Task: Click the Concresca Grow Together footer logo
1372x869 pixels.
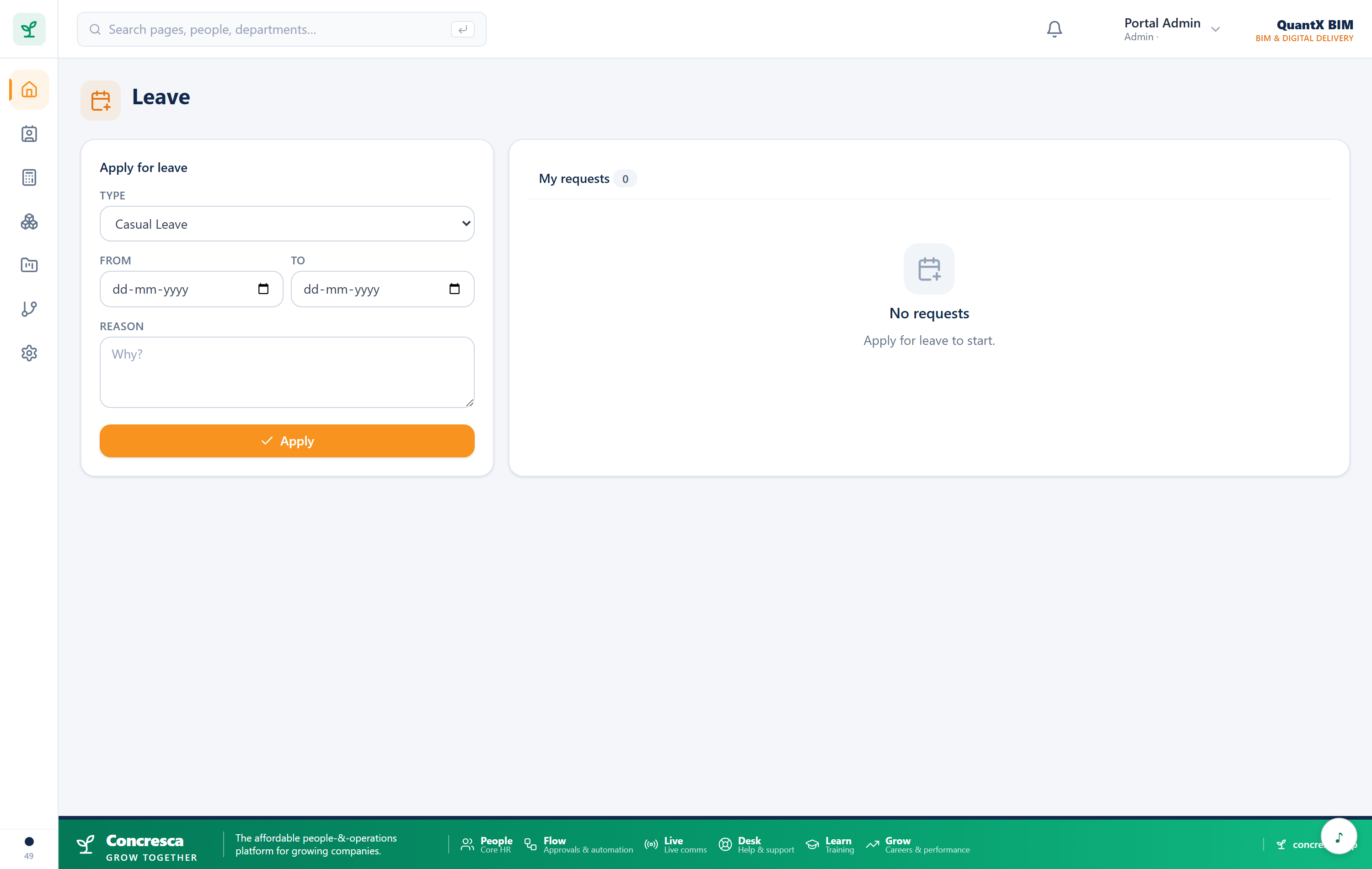Action: 137,847
